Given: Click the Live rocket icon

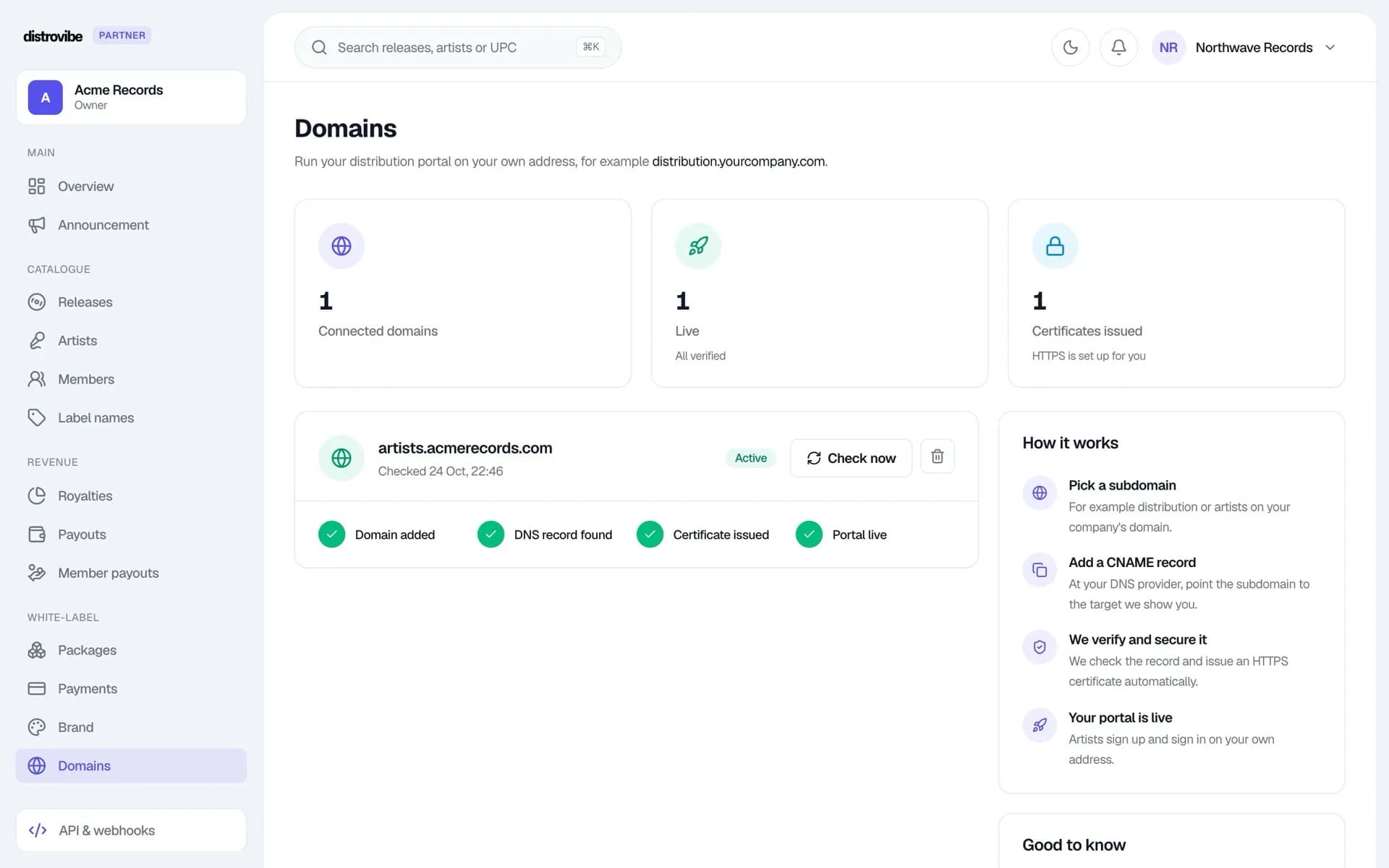Looking at the screenshot, I should pyautogui.click(x=698, y=246).
